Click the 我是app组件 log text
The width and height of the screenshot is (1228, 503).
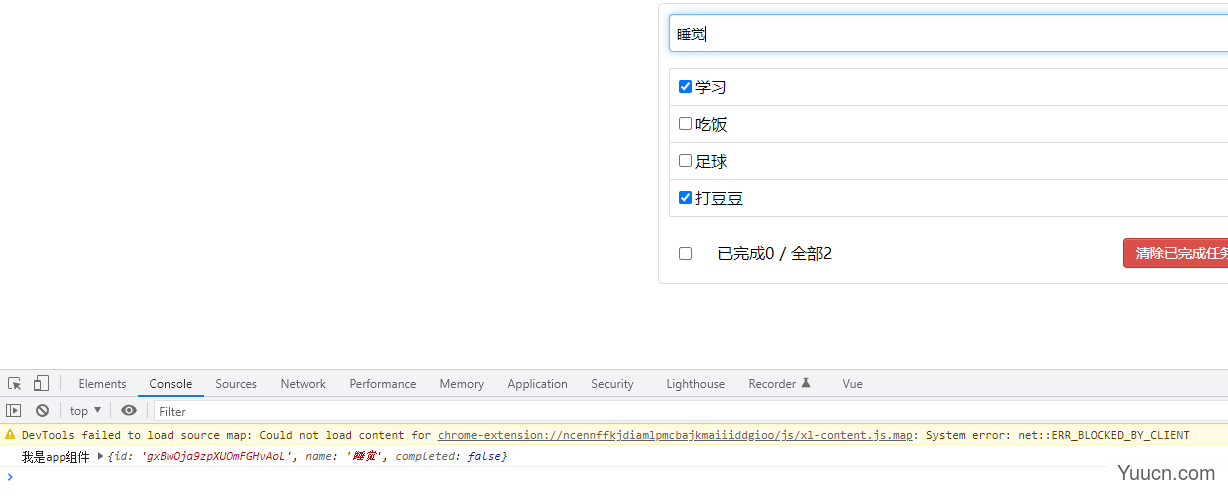point(56,456)
